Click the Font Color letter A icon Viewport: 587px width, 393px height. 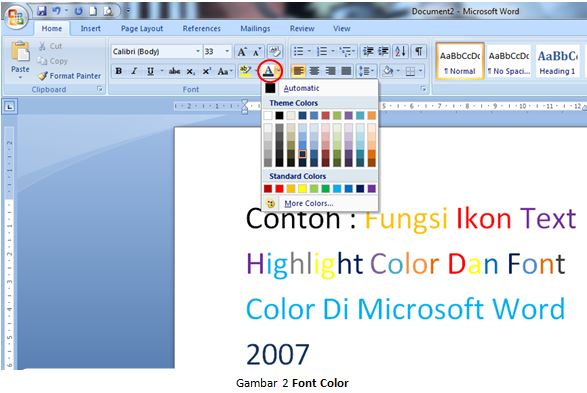268,71
